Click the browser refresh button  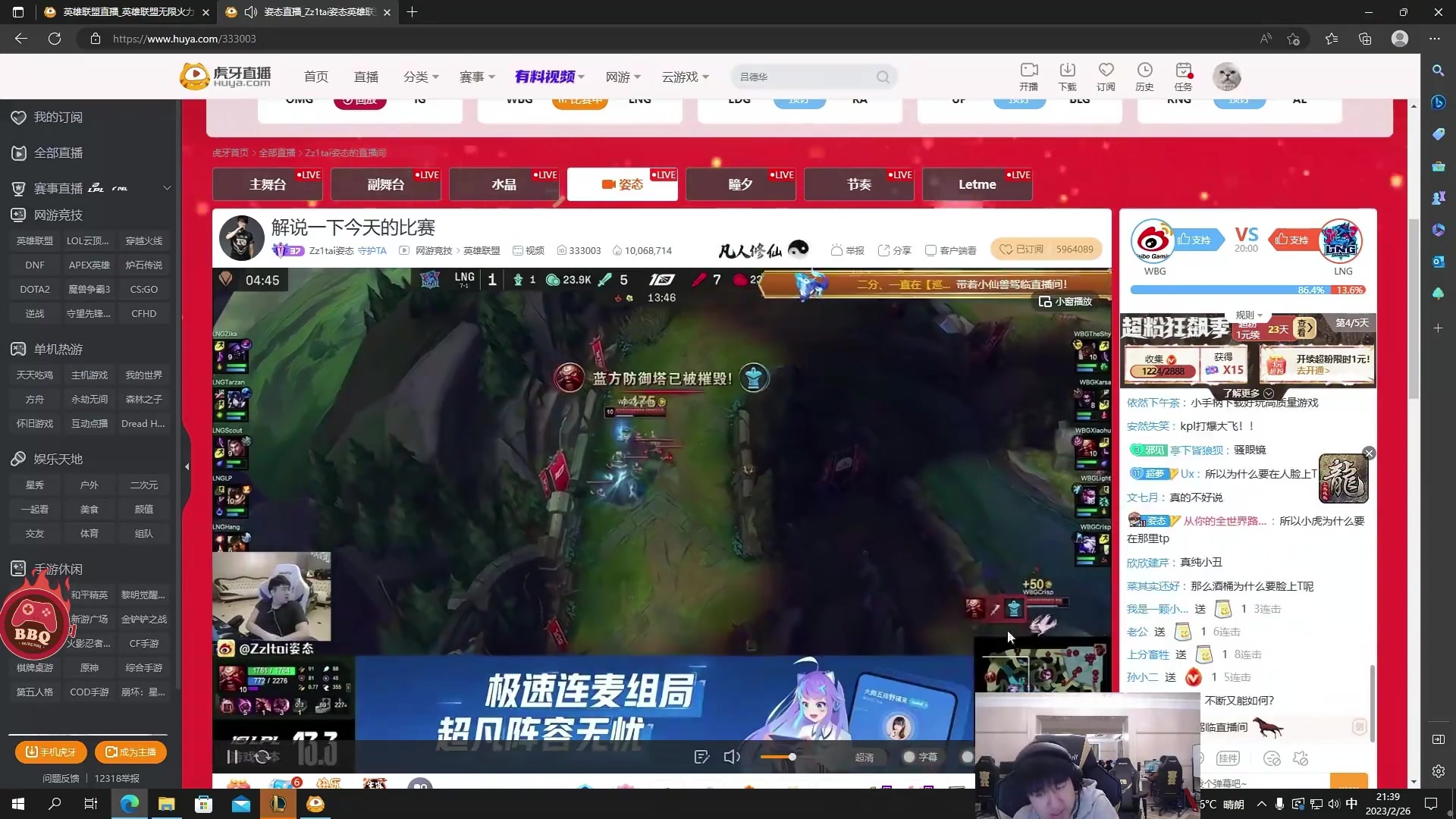pos(55,39)
